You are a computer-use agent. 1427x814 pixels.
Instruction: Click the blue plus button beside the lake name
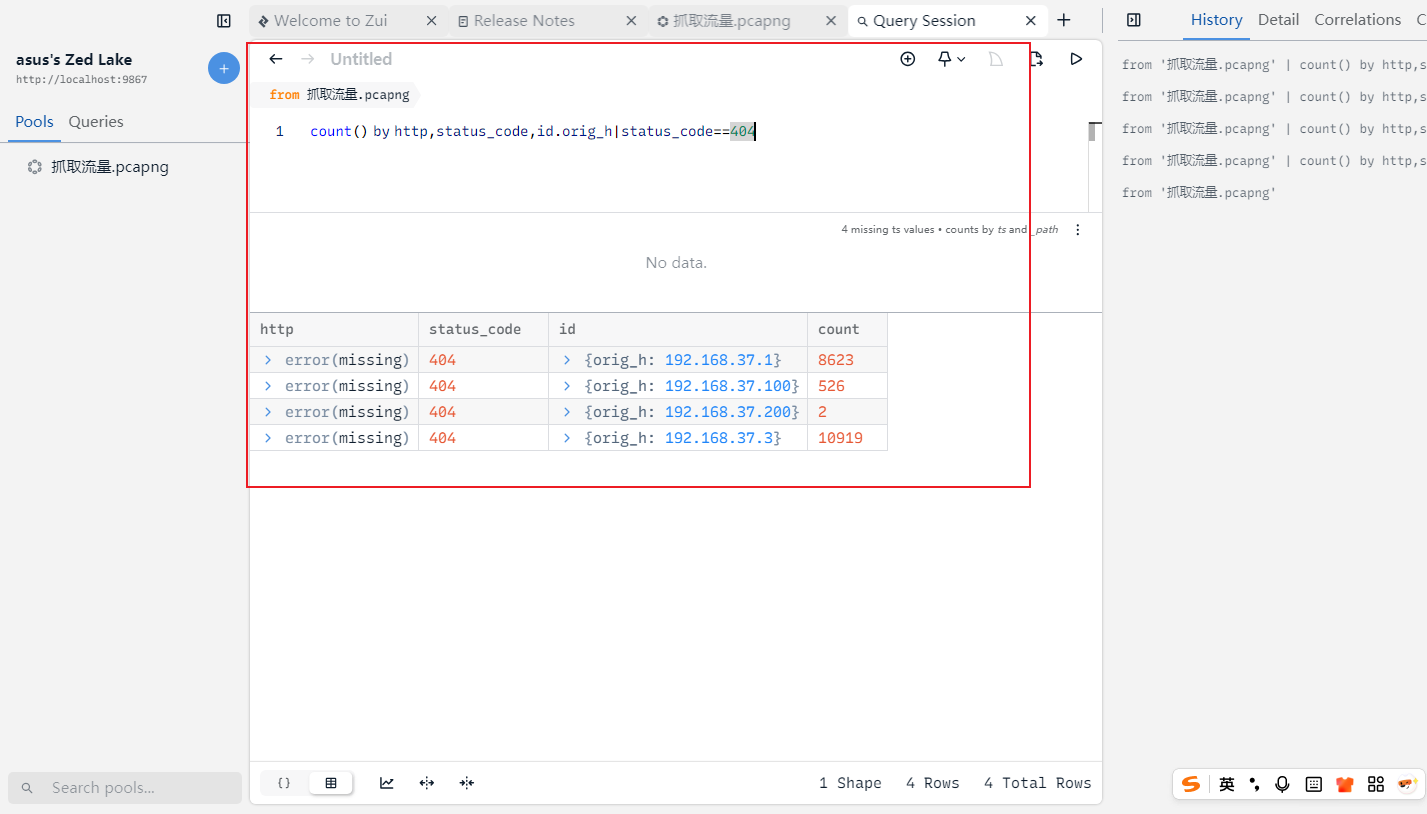(x=223, y=68)
